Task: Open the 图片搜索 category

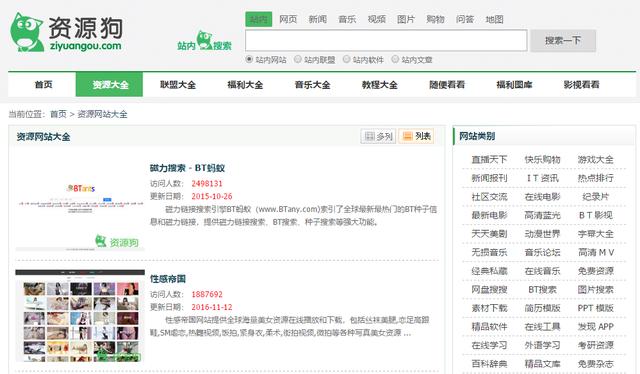Action: coord(596,289)
